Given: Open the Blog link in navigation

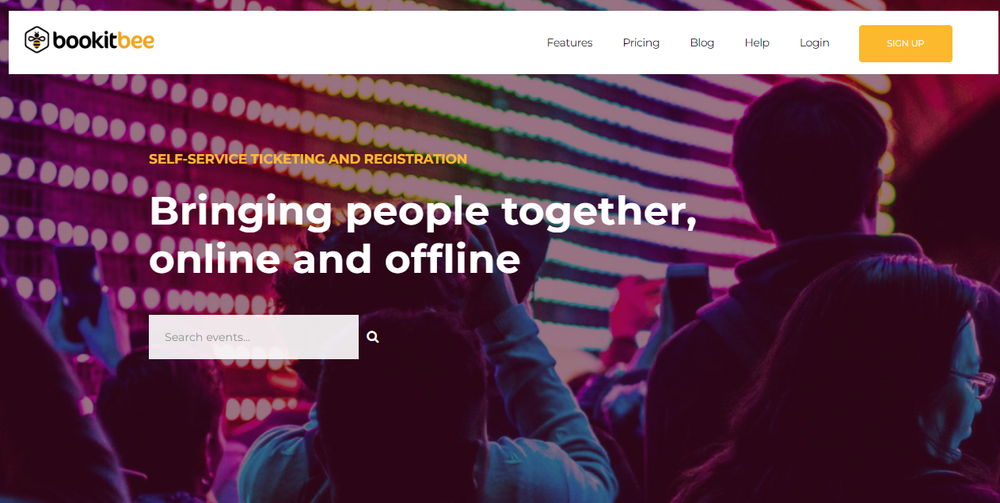Looking at the screenshot, I should pyautogui.click(x=702, y=43).
